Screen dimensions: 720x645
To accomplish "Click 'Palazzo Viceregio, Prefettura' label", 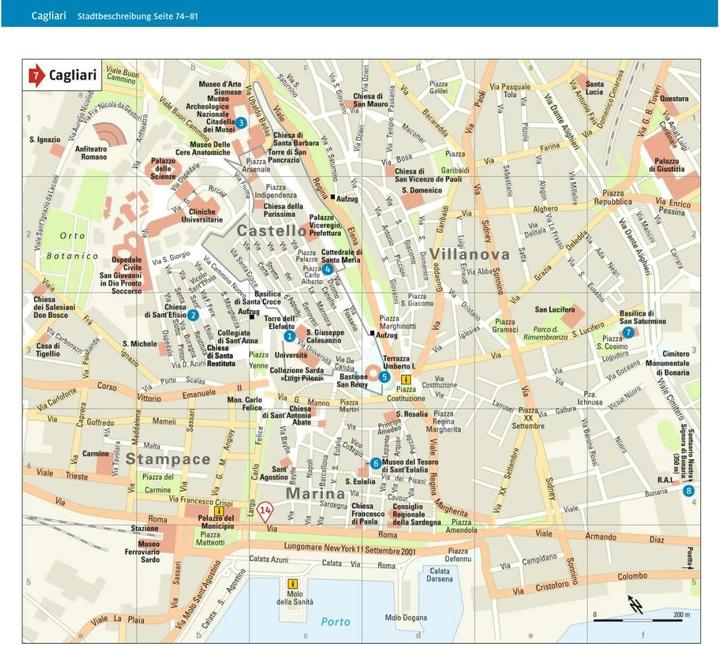I will (325, 225).
